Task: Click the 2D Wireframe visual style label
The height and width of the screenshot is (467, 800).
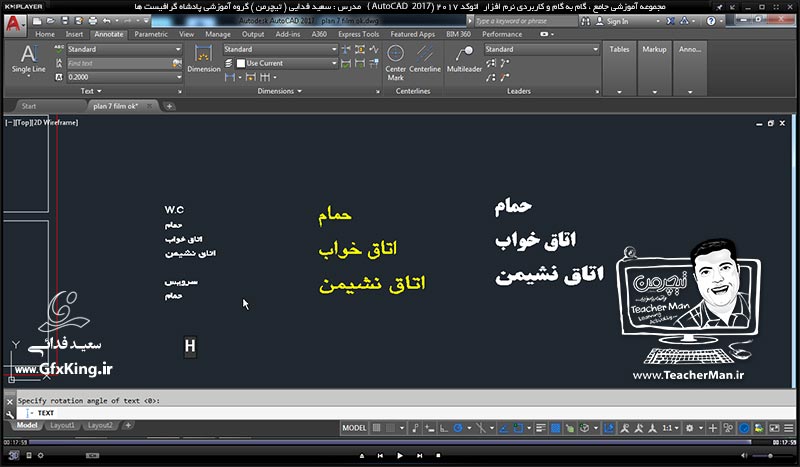Action: [56, 122]
